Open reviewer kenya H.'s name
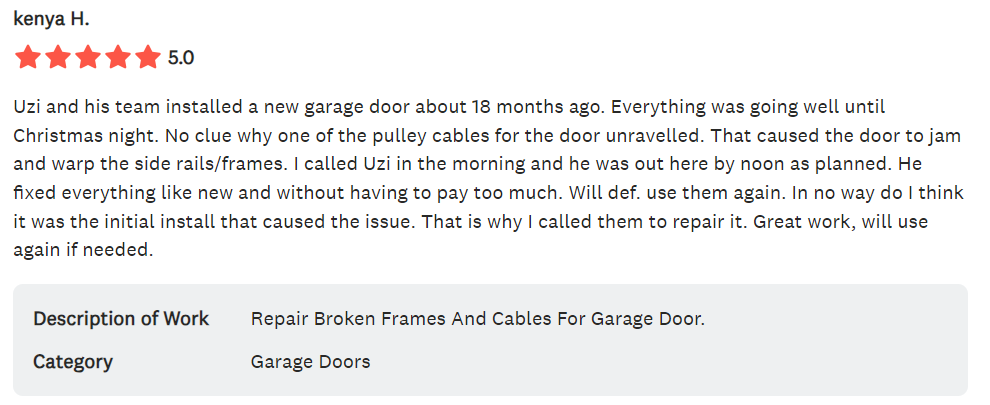Screen dimensions: 990x405 (51, 19)
